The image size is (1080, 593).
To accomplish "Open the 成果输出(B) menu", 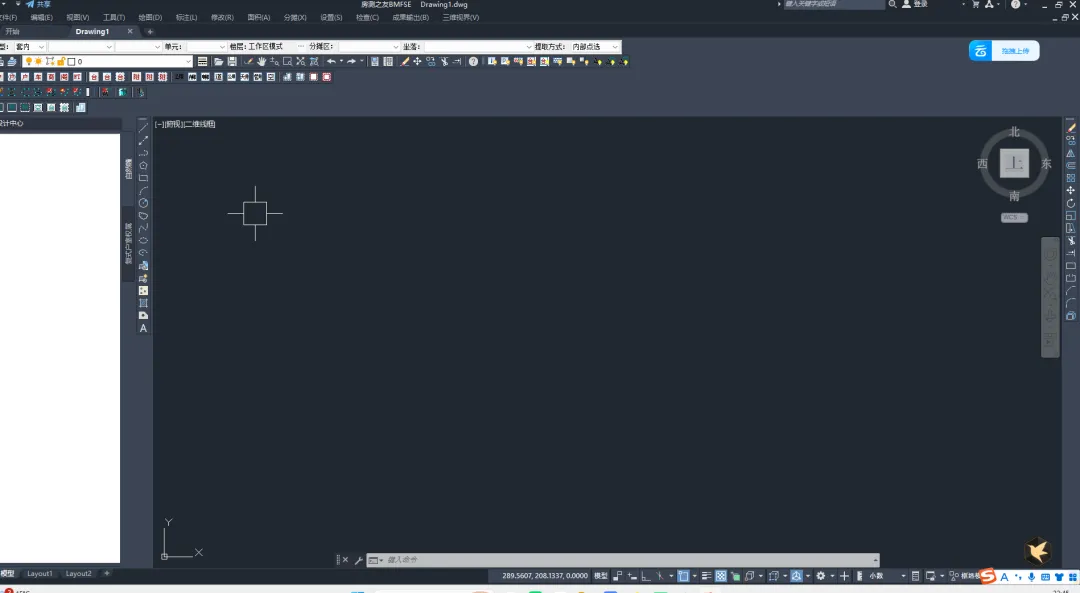I will point(410,18).
